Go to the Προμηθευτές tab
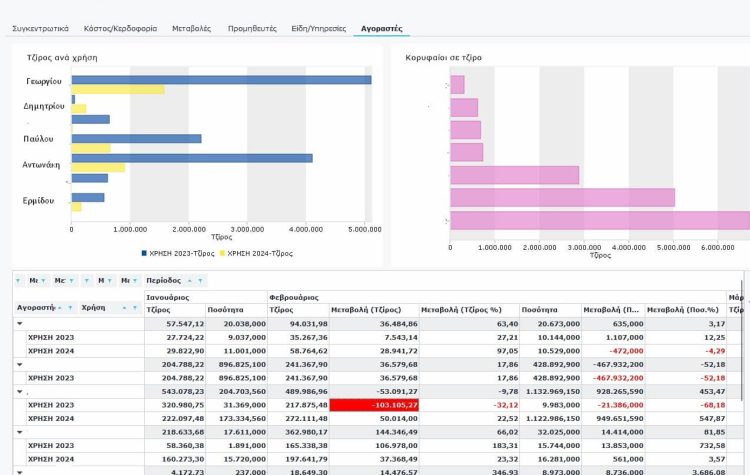 (252, 29)
